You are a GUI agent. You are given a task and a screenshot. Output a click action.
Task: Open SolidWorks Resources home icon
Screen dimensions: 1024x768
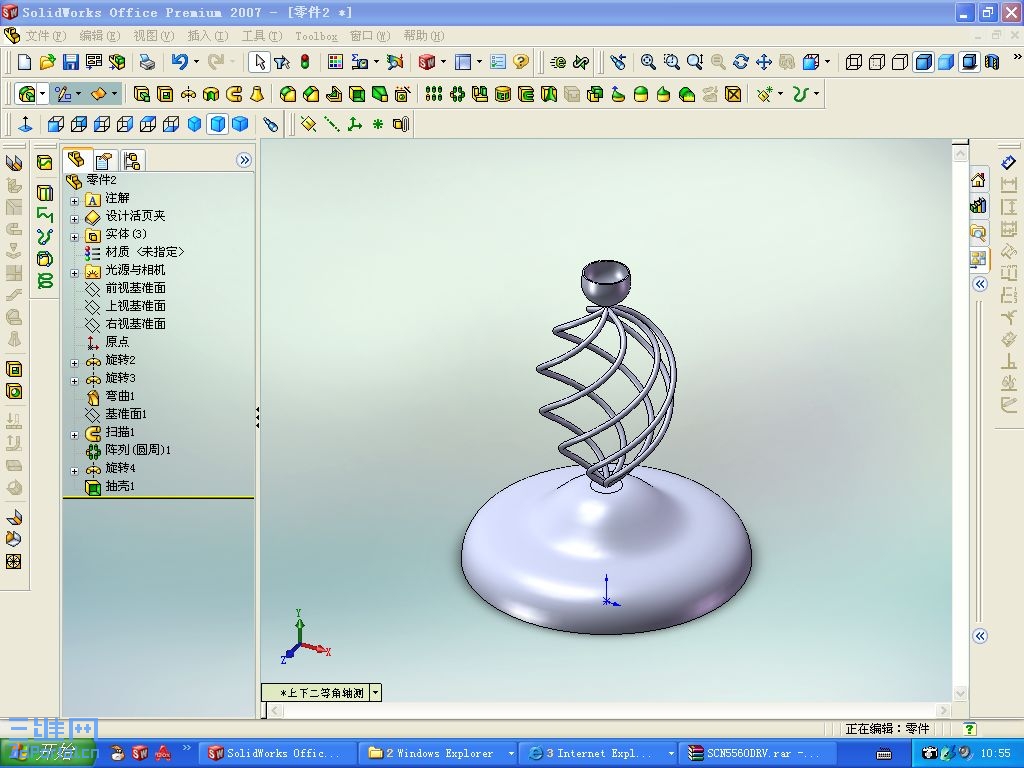978,180
